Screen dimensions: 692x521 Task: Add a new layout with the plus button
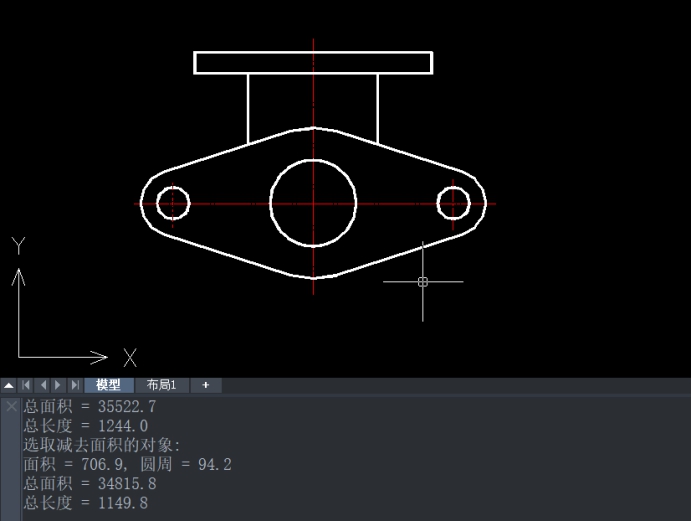pos(205,385)
